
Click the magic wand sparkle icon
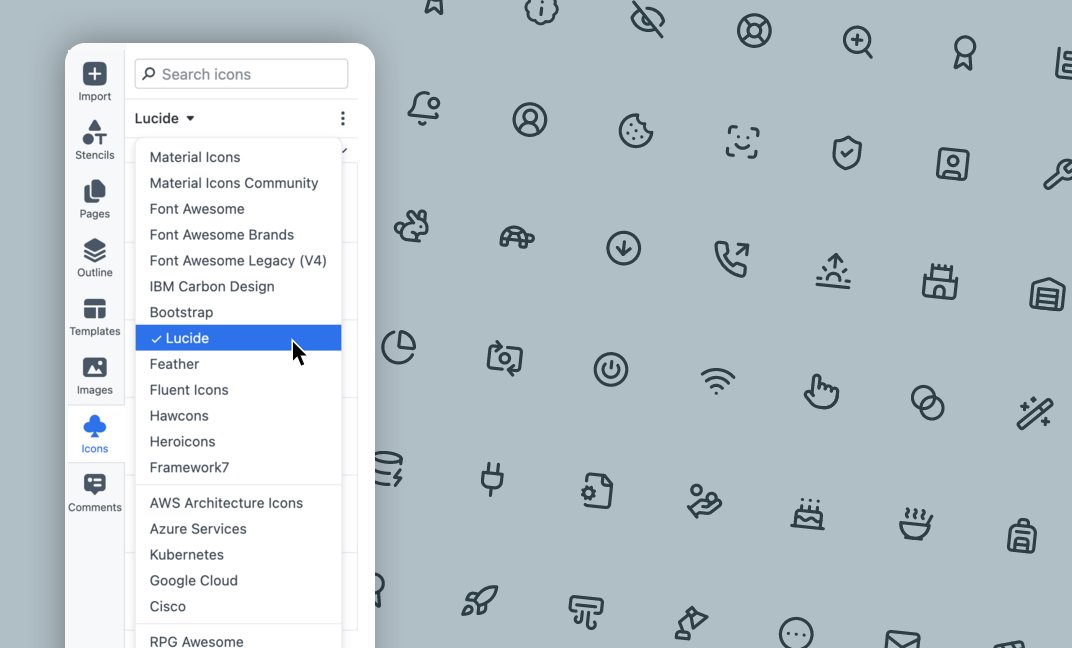(1034, 413)
